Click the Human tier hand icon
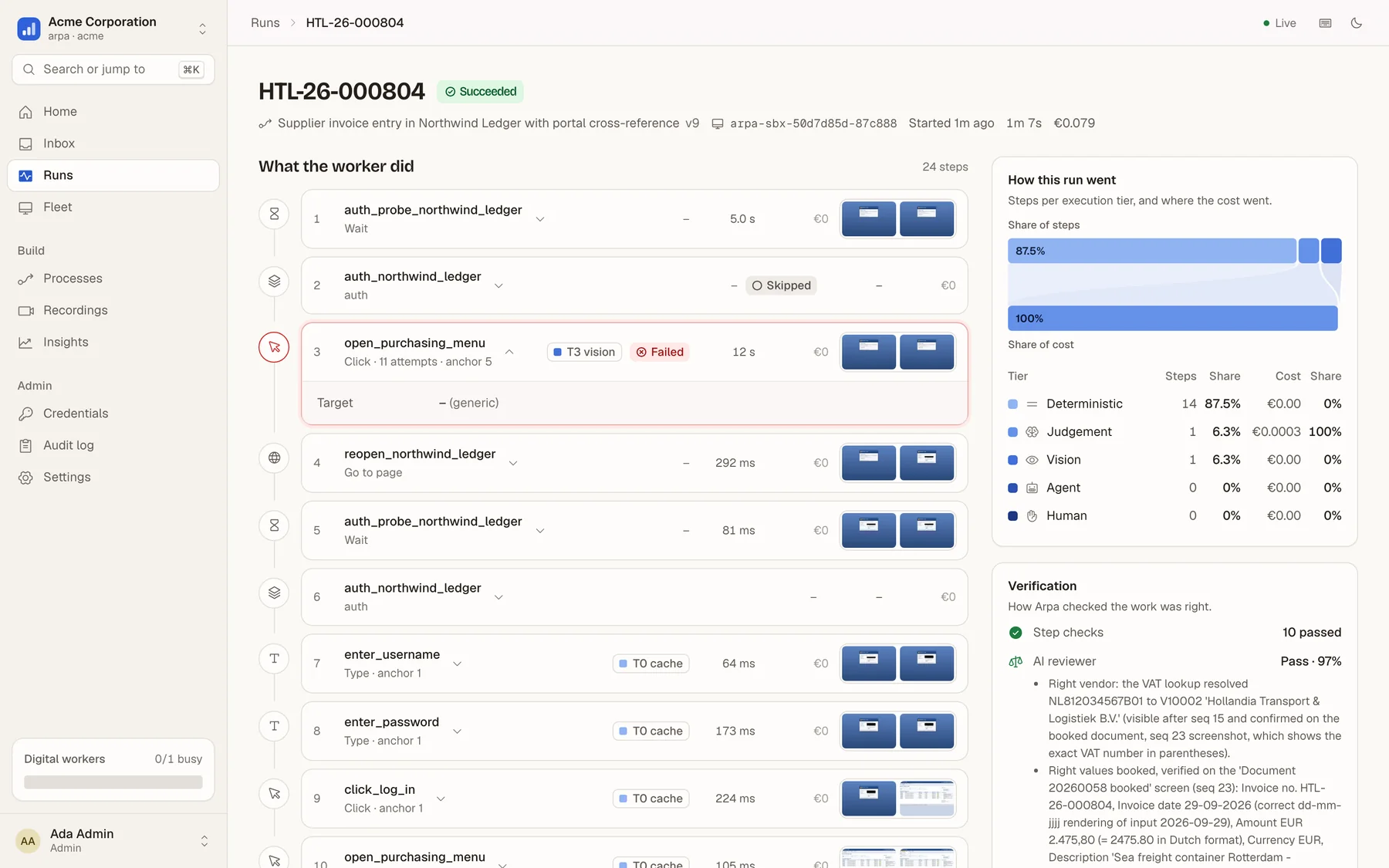1389x868 pixels. click(x=1032, y=516)
